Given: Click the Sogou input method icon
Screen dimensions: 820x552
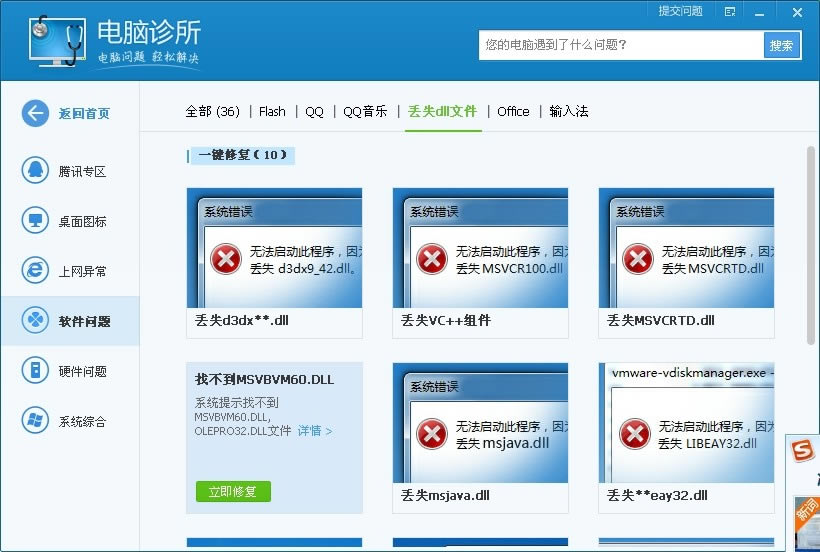Looking at the screenshot, I should coord(803,452).
